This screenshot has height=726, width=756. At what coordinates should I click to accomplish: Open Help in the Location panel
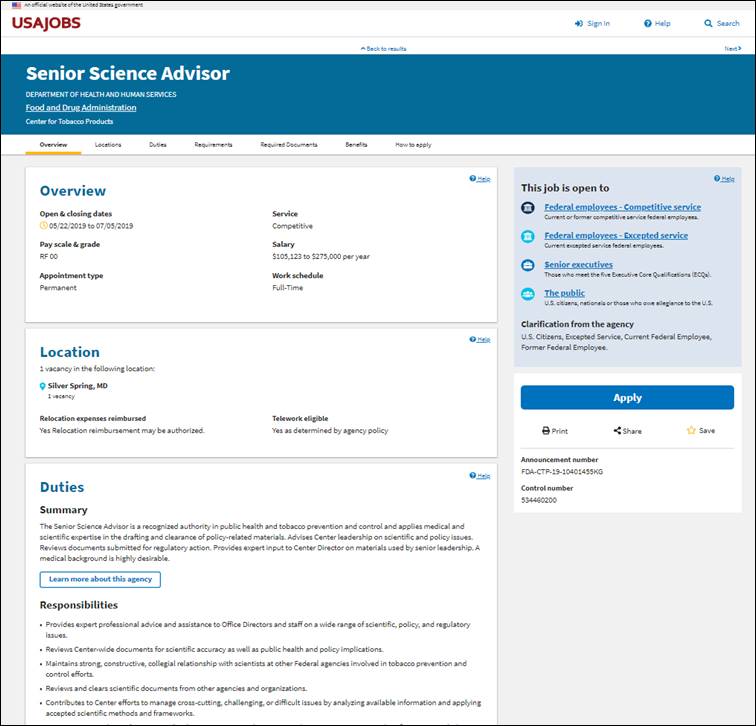(480, 339)
